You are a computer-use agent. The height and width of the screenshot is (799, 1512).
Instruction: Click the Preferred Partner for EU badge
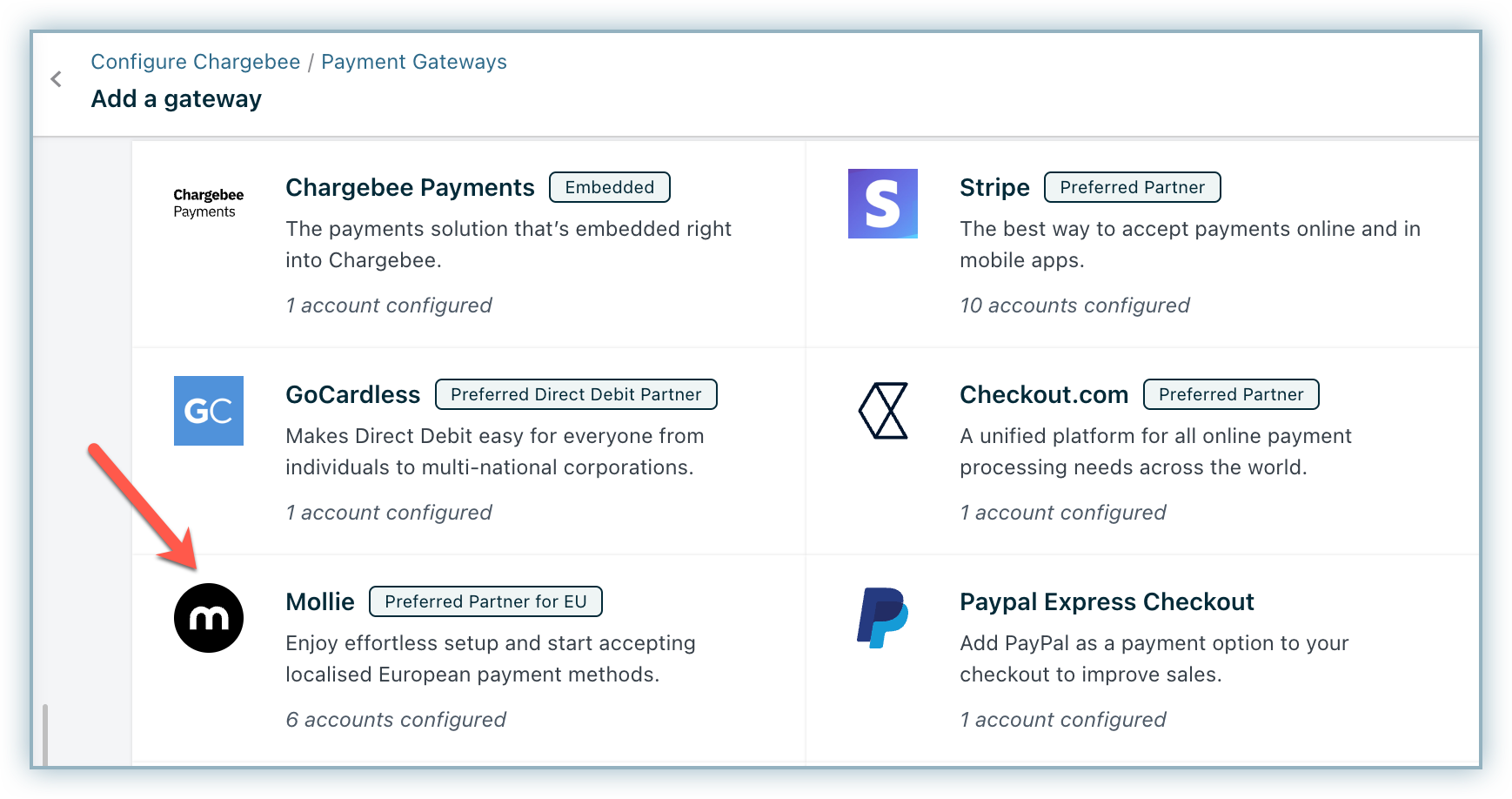(485, 601)
